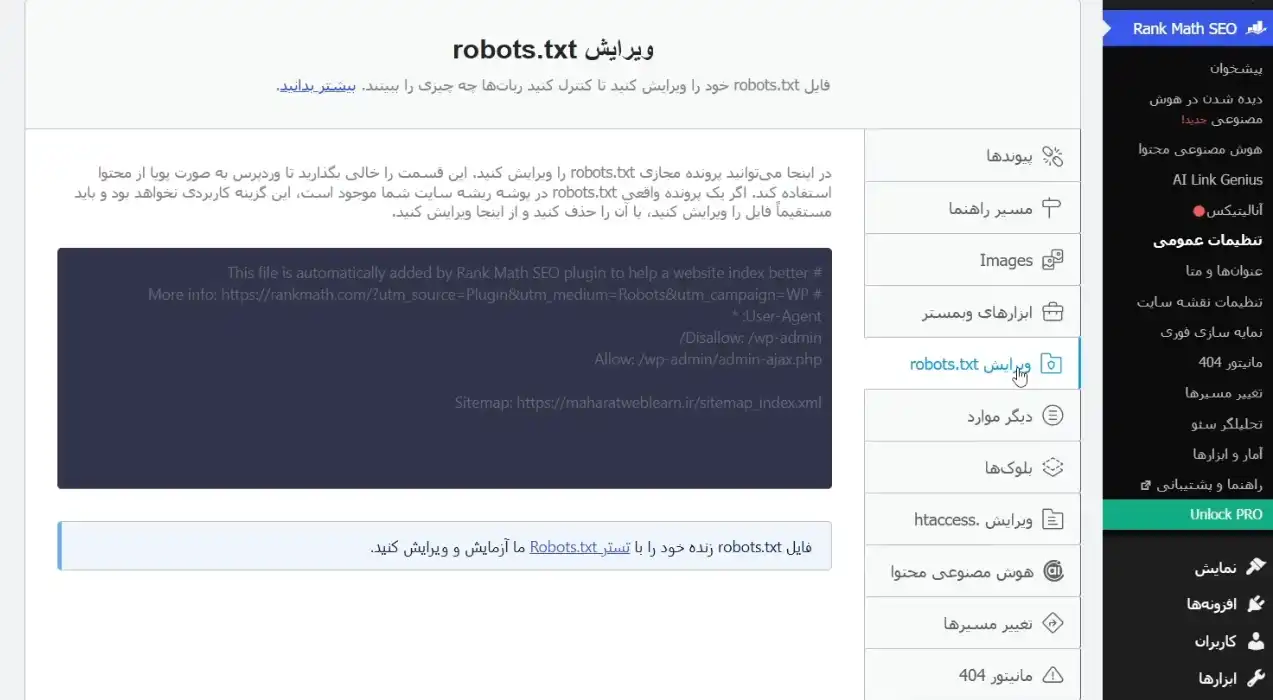Open the نمایش appearance menu
The image size is (1273, 700).
(x=1188, y=567)
